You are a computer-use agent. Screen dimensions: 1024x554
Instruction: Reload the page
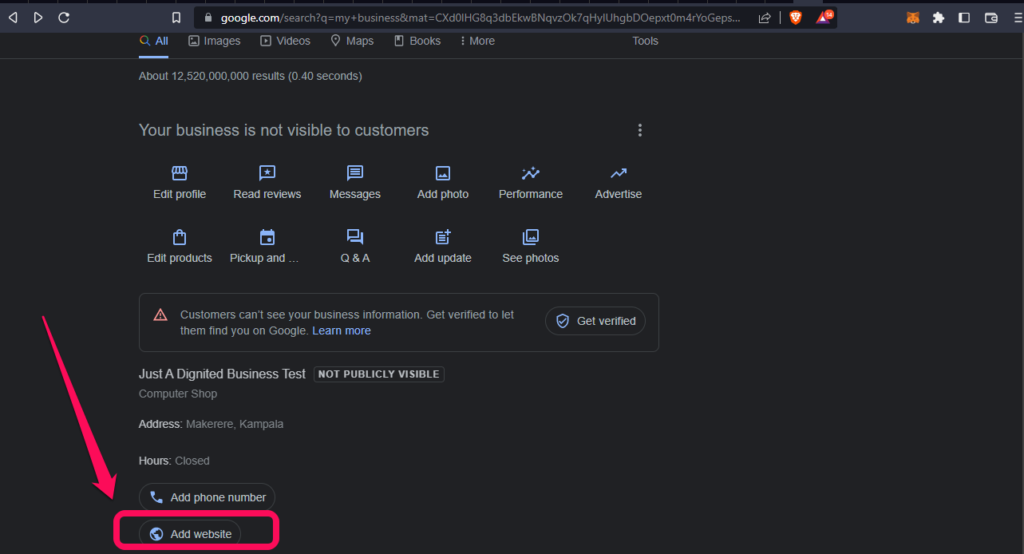64,18
